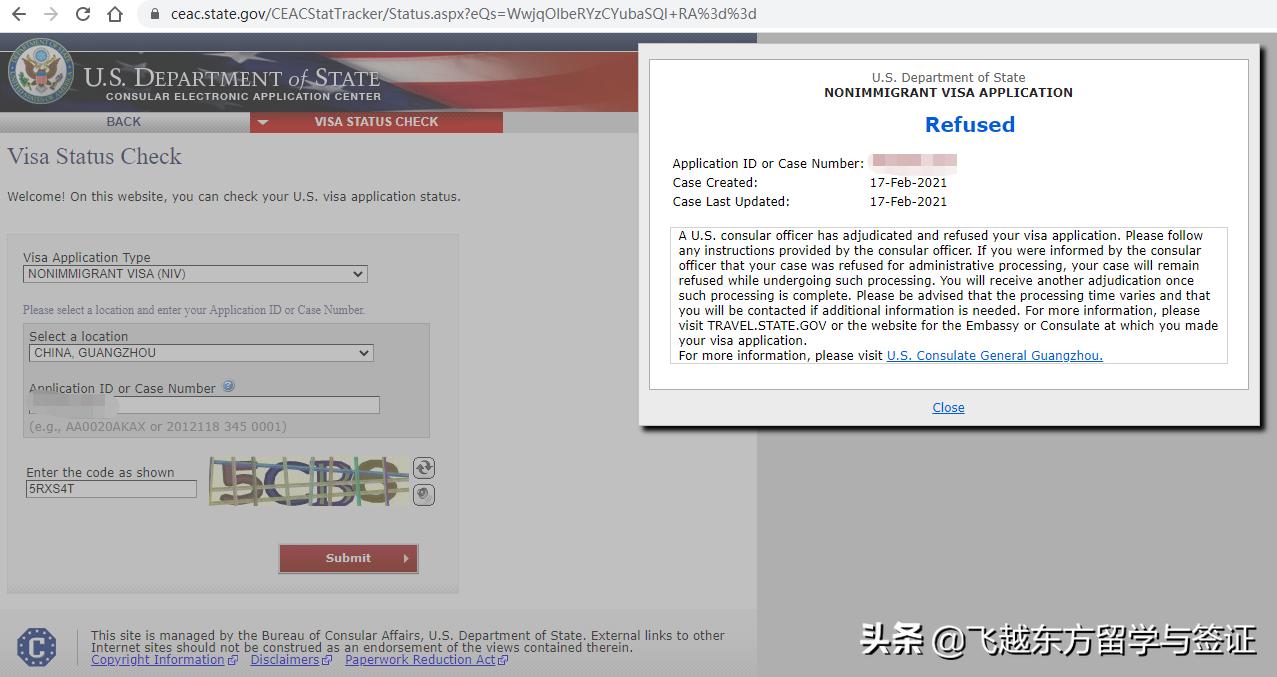Click the browser forward arrow
The height and width of the screenshot is (677, 1277).
(x=52, y=14)
